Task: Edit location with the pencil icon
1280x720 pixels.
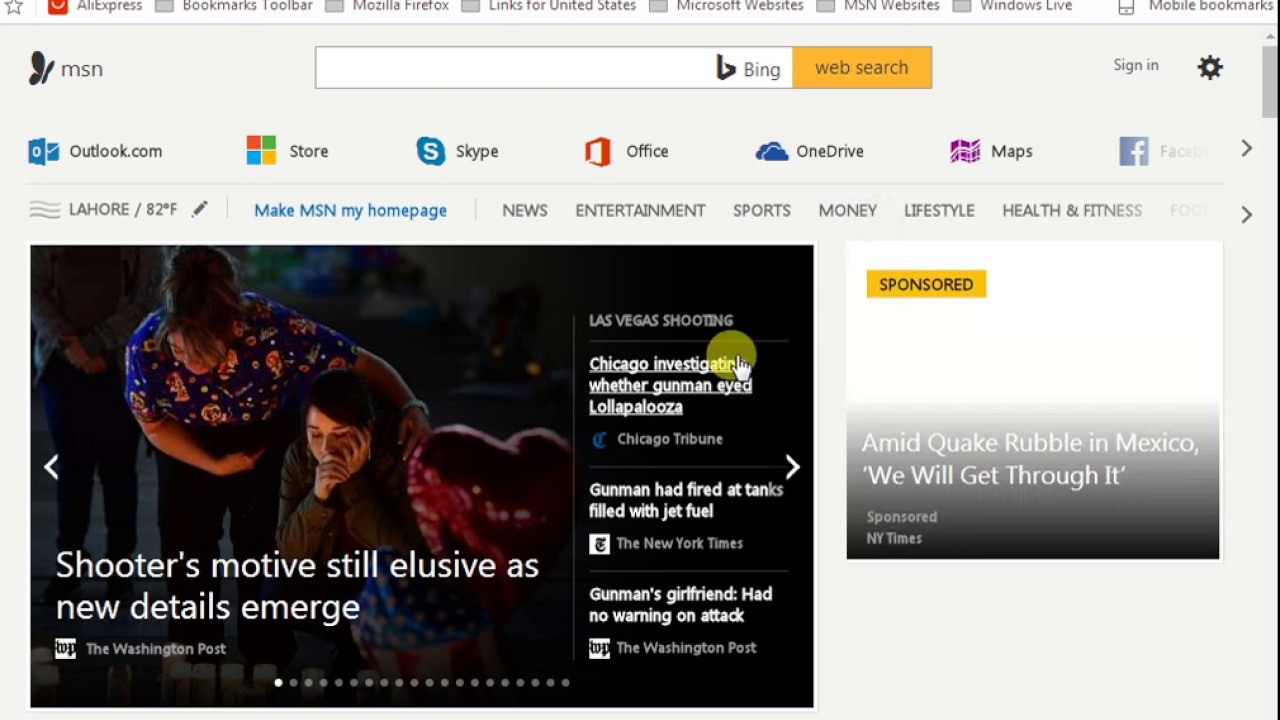Action: (x=200, y=209)
